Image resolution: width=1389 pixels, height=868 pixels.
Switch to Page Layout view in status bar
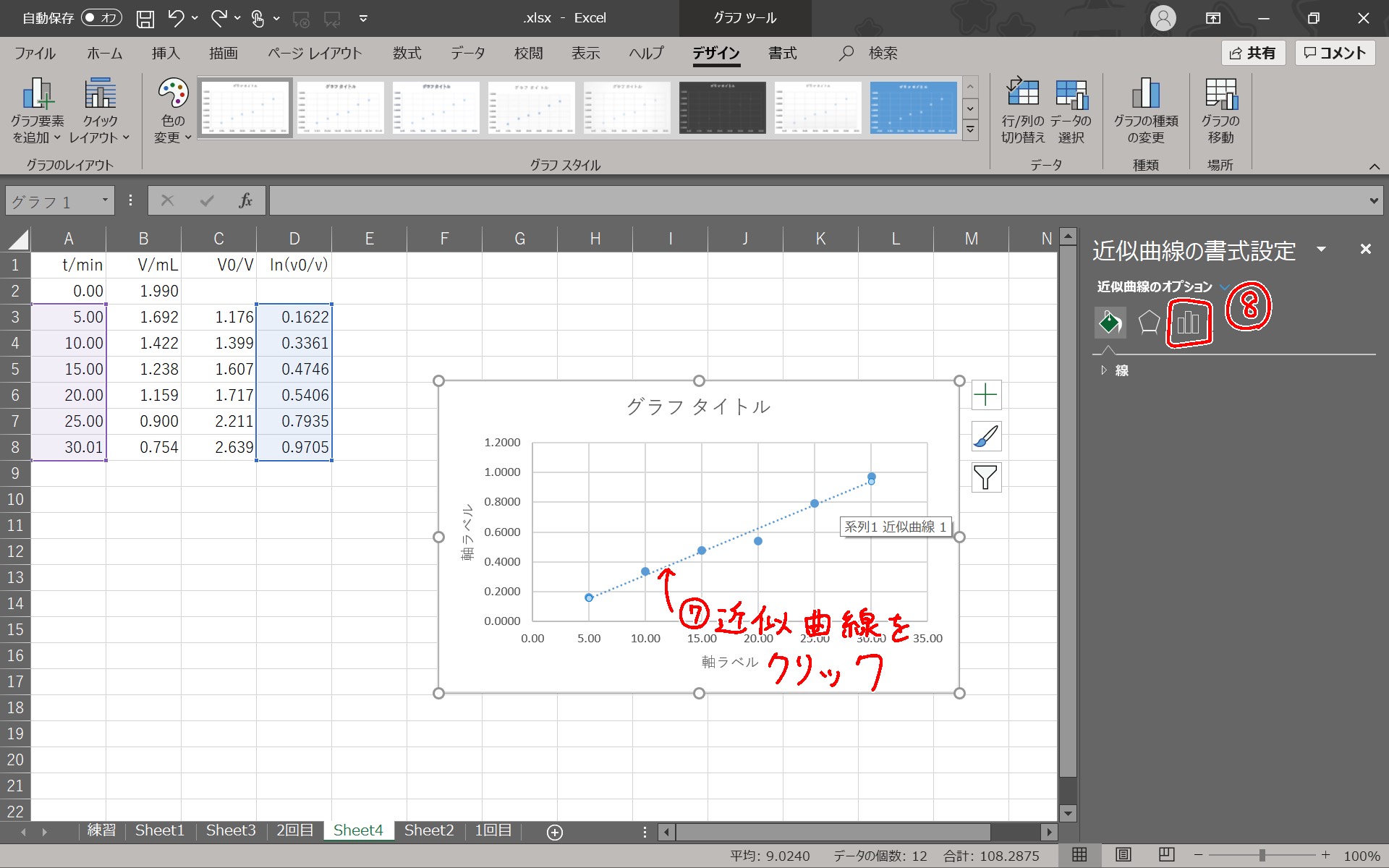click(x=1123, y=855)
